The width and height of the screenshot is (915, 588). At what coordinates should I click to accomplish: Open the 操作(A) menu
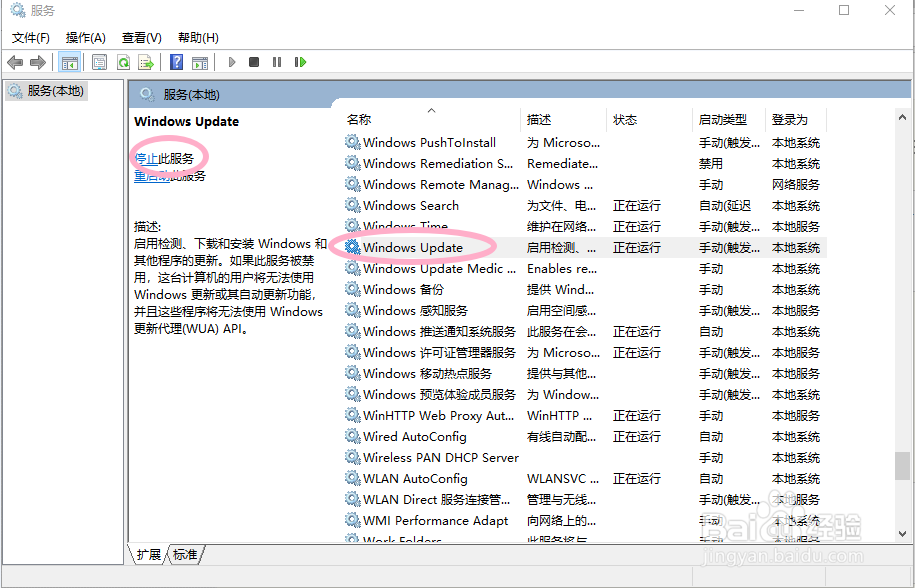[x=86, y=38]
